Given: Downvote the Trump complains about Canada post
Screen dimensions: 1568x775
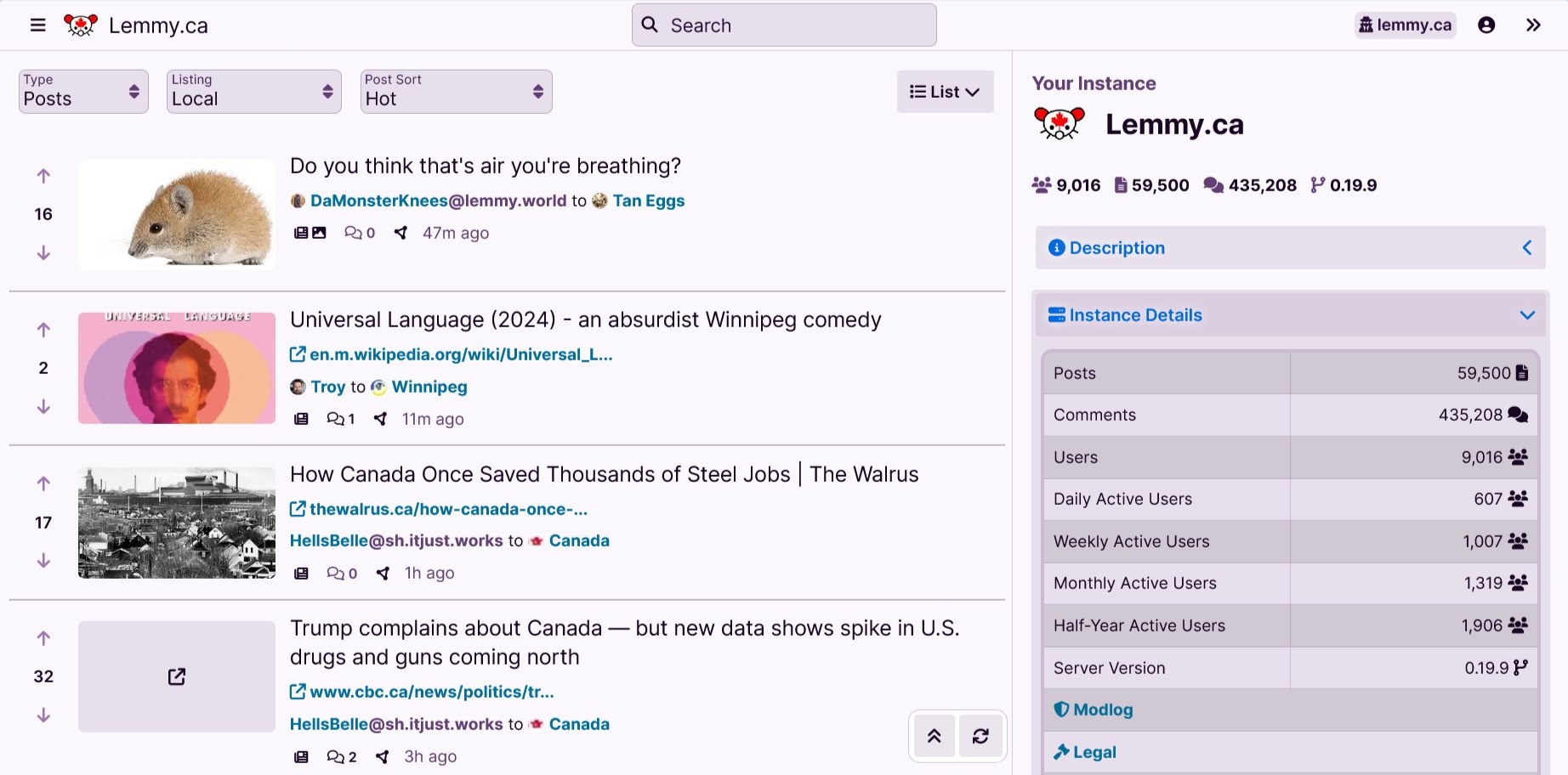Looking at the screenshot, I should pyautogui.click(x=43, y=716).
